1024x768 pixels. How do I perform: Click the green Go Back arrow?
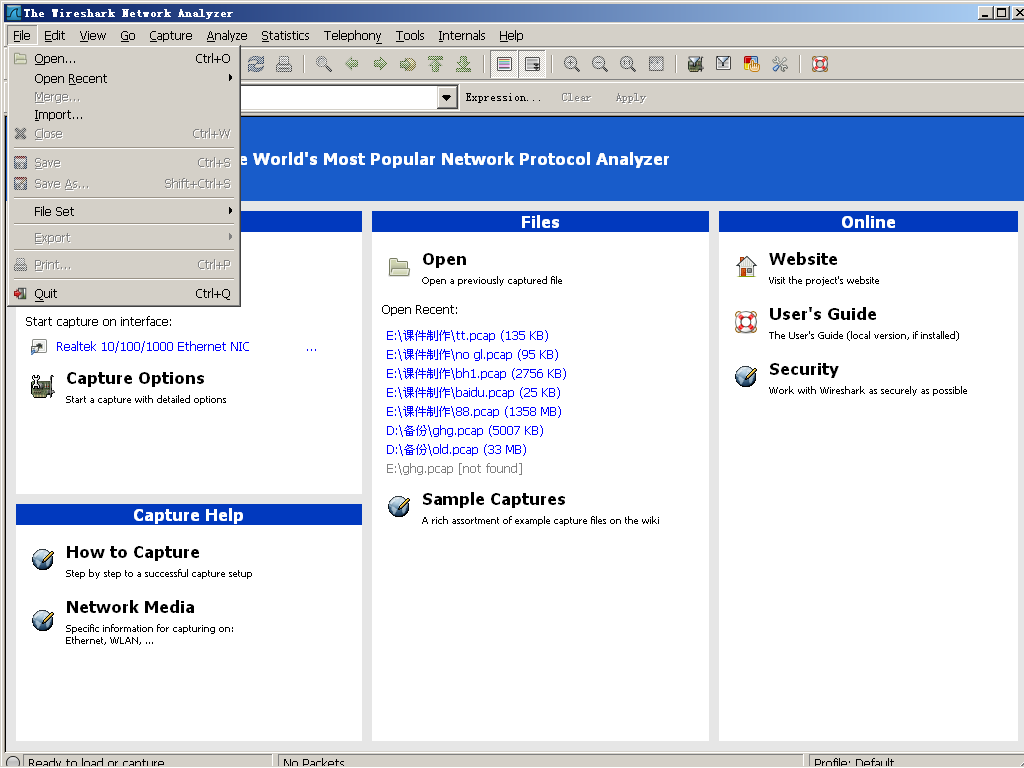(352, 64)
